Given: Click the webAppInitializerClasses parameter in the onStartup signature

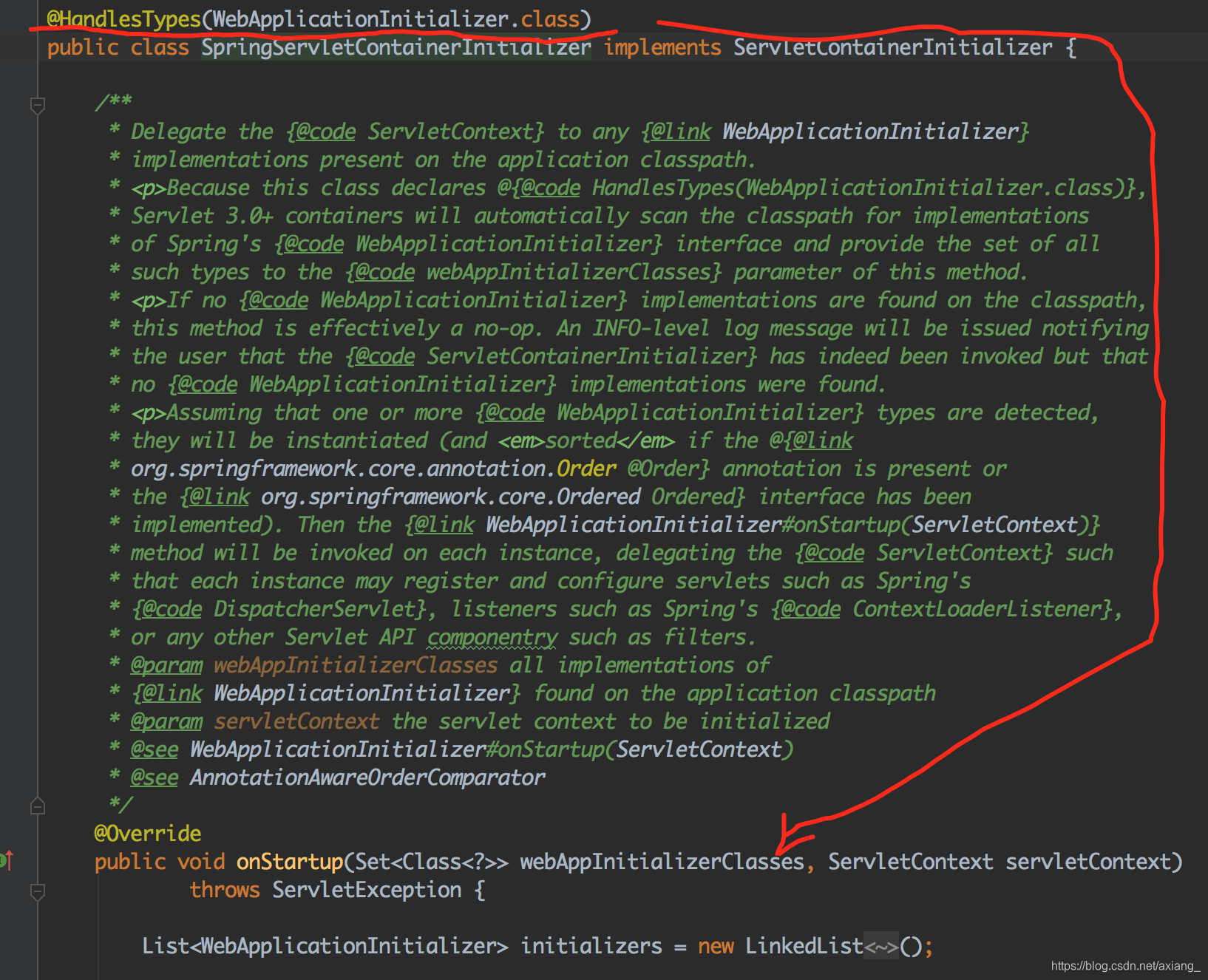Looking at the screenshot, I should [x=662, y=862].
